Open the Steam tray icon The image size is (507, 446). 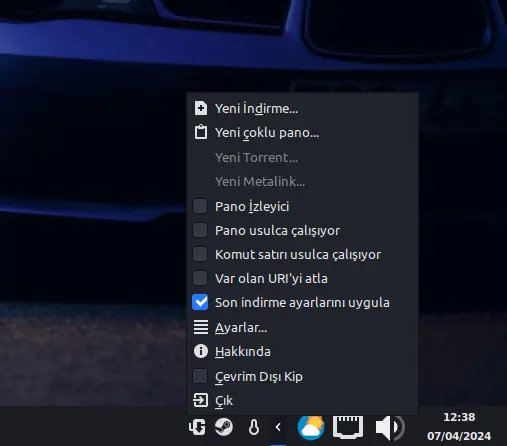pos(224,427)
